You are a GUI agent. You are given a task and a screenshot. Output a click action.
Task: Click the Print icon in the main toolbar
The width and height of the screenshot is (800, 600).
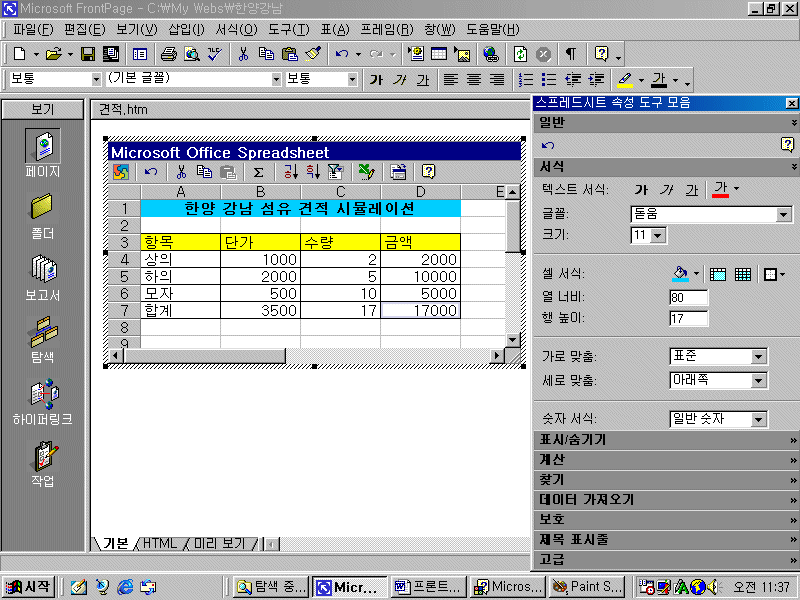tap(168, 54)
